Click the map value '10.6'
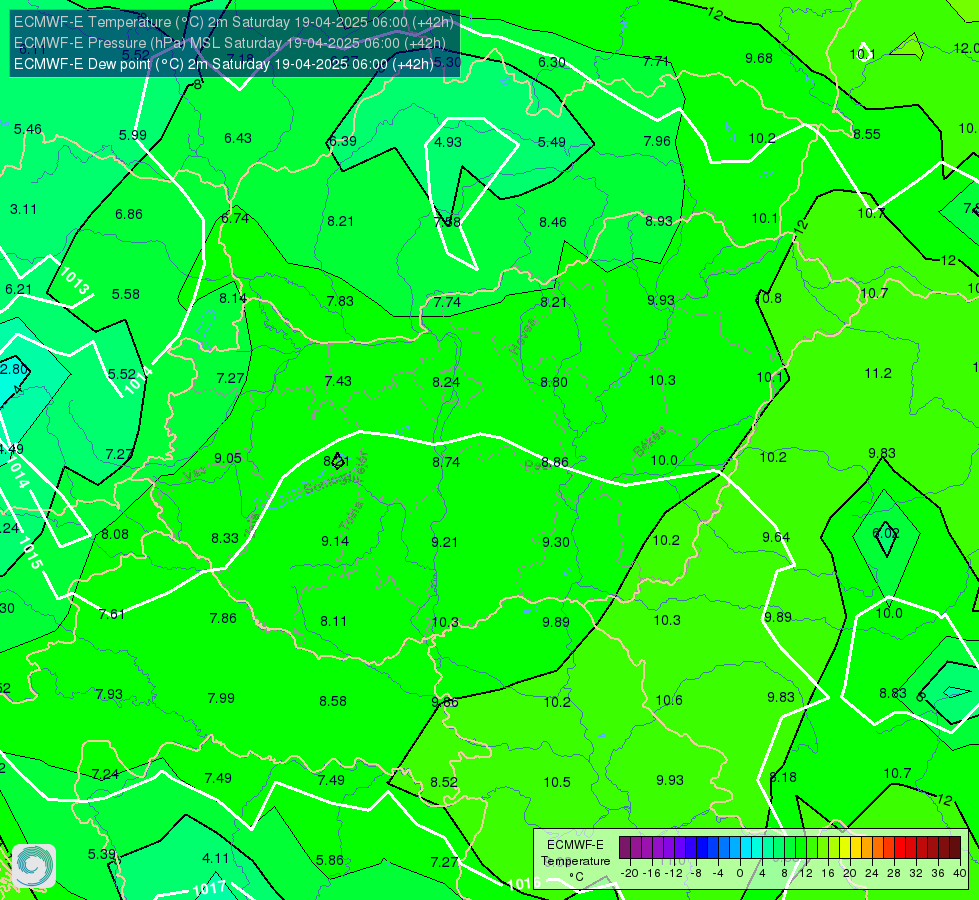 [669, 701]
